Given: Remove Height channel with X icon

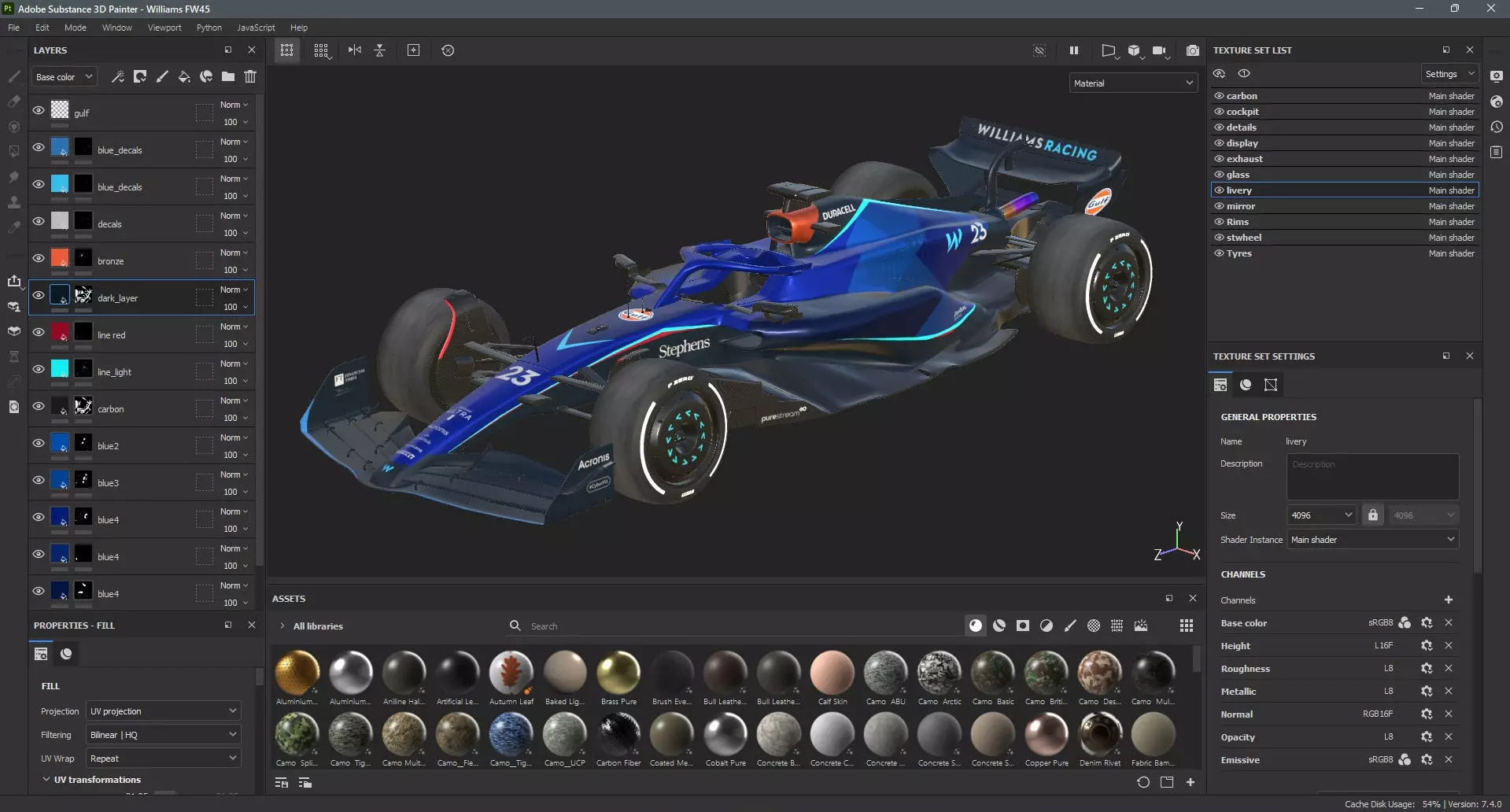Looking at the screenshot, I should [x=1449, y=645].
